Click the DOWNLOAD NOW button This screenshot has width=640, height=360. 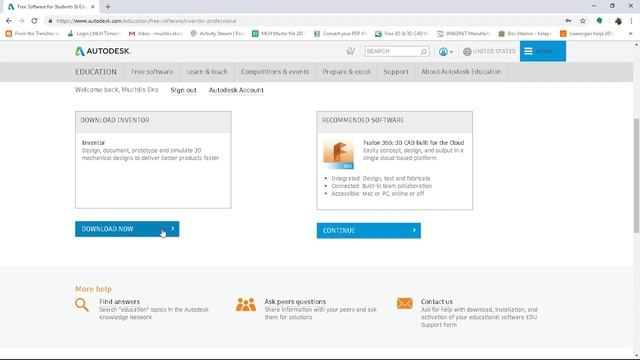point(127,229)
